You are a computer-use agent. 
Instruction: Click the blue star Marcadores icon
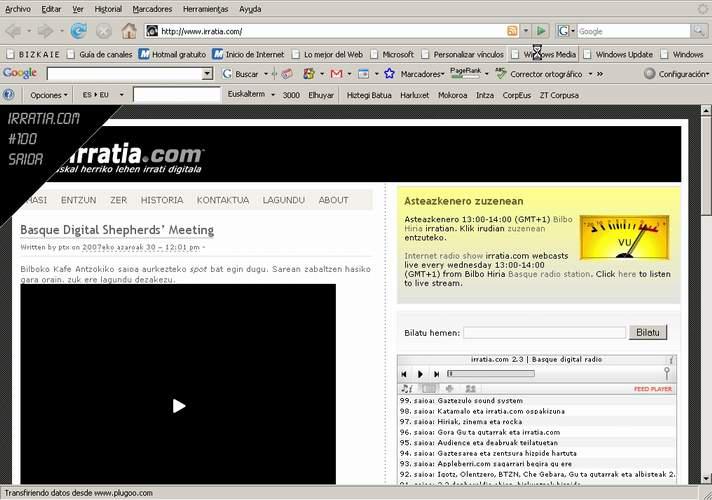[x=389, y=74]
